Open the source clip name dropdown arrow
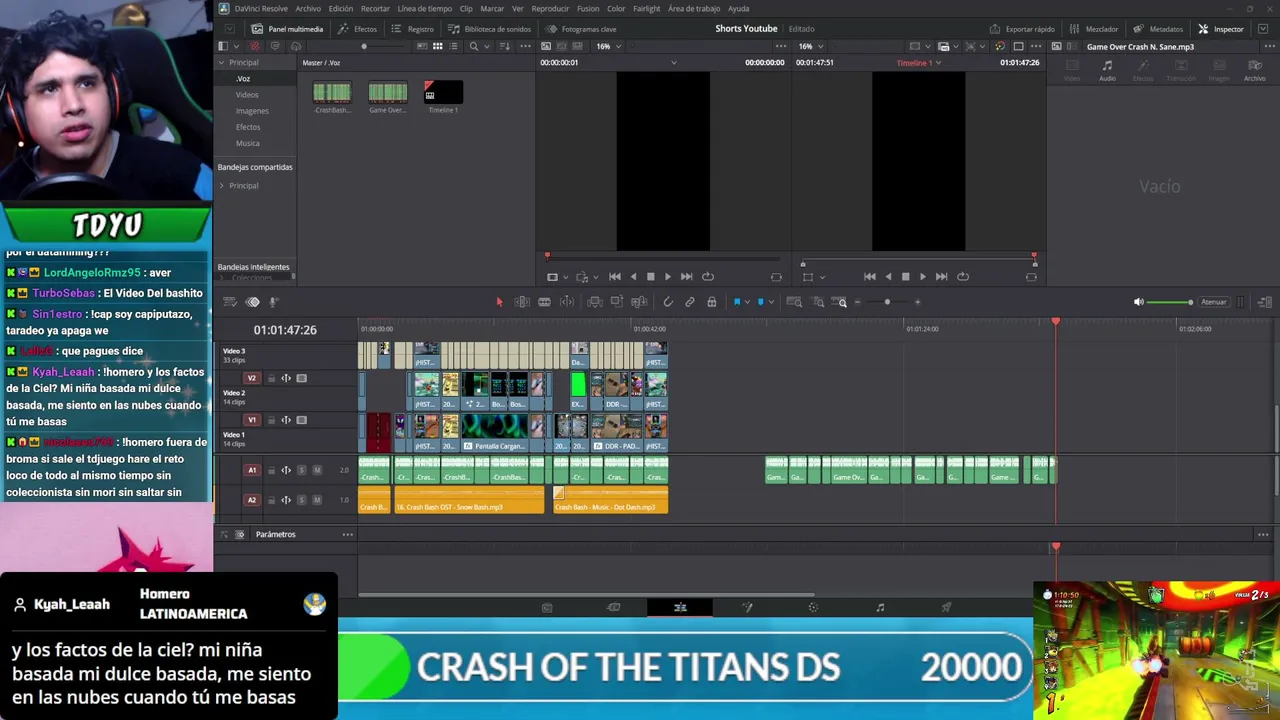 pos(673,63)
